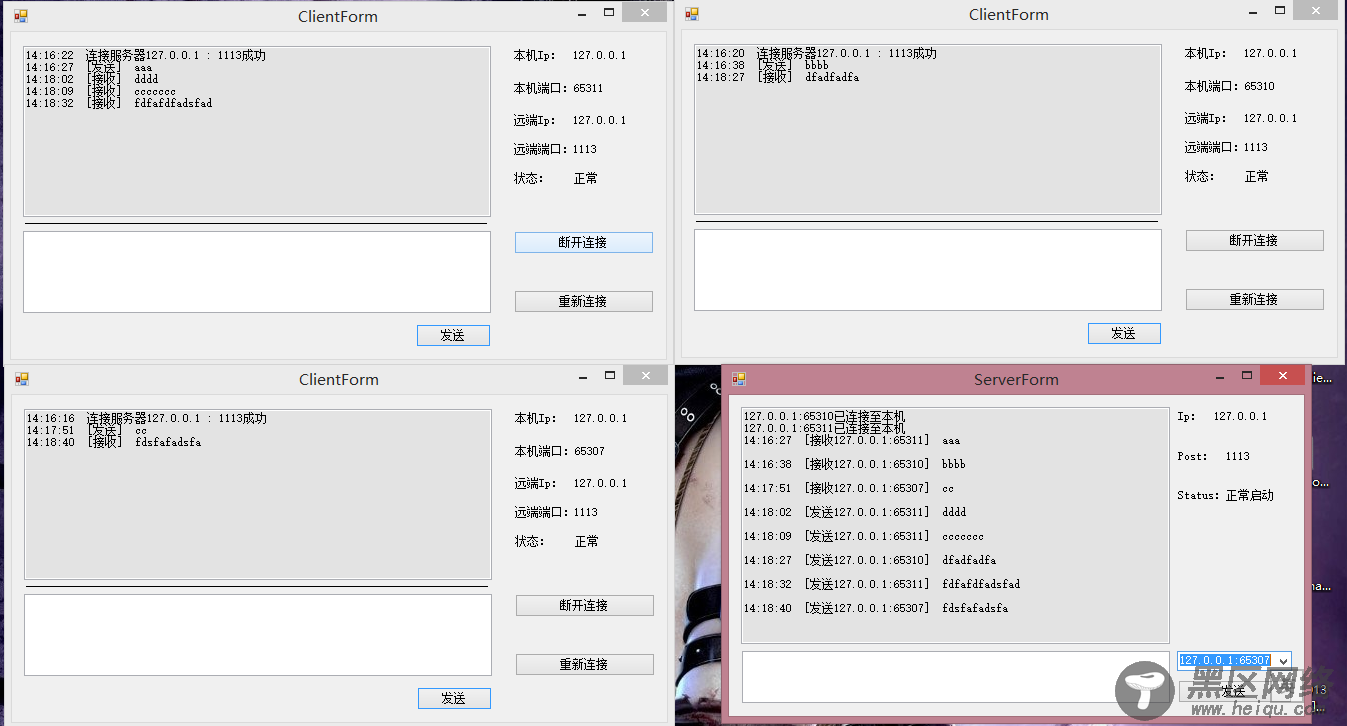
Task: Select the 127.0.0.1:65307 combo box text in ServerForm
Action: 1225,661
